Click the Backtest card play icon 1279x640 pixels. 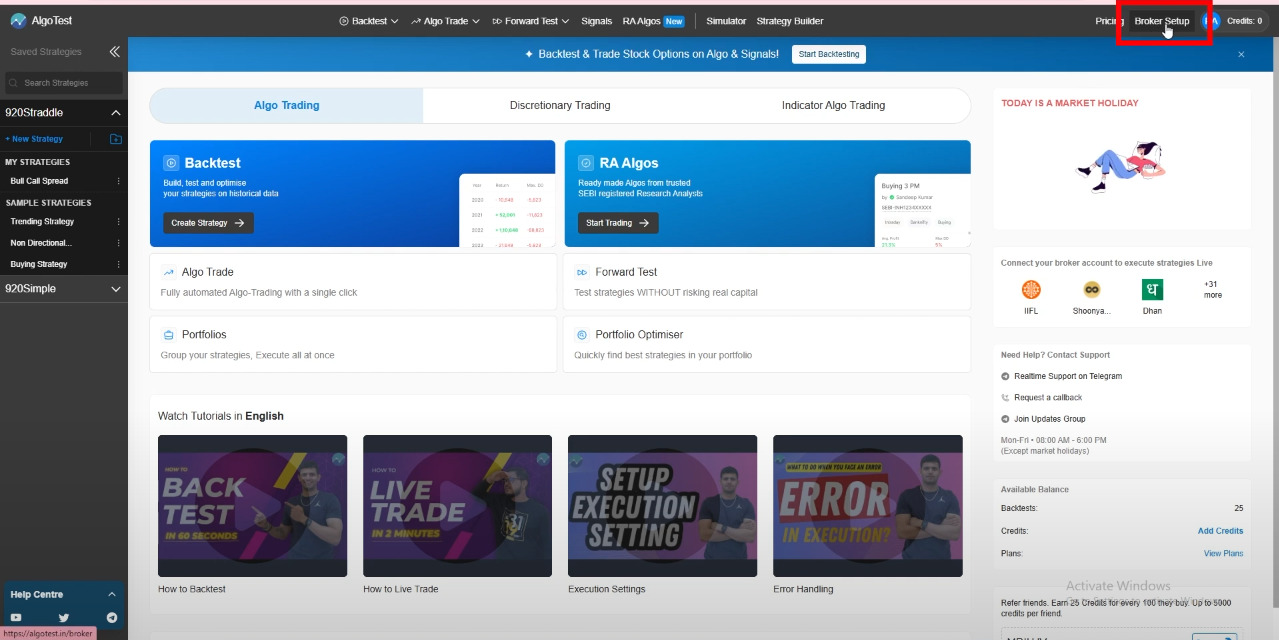pyautogui.click(x=171, y=163)
